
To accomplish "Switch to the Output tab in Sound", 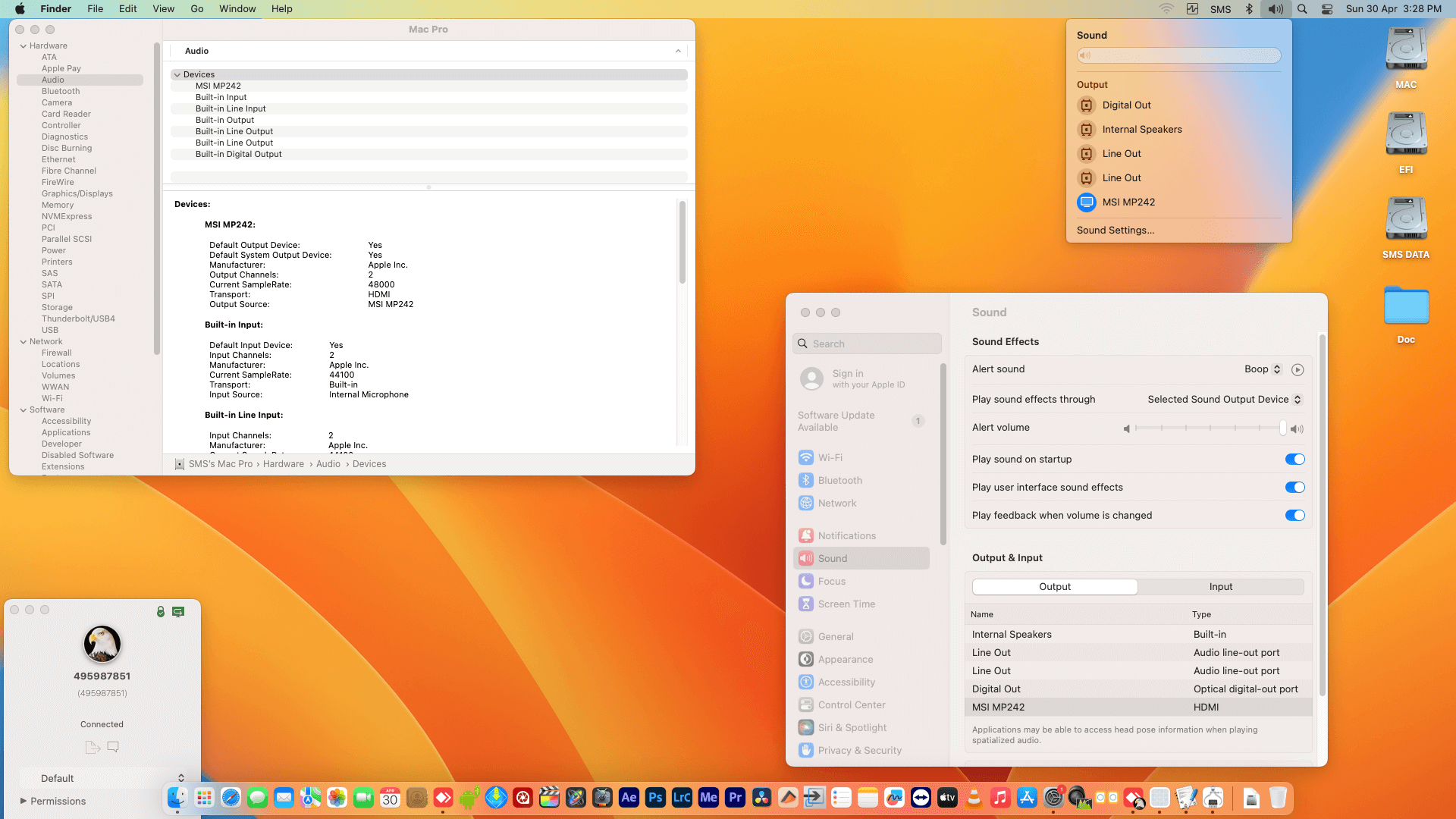I will pyautogui.click(x=1055, y=587).
